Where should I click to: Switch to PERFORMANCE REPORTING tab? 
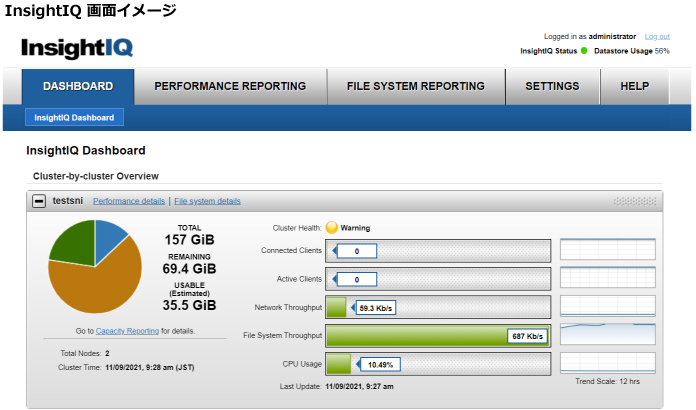[x=230, y=86]
